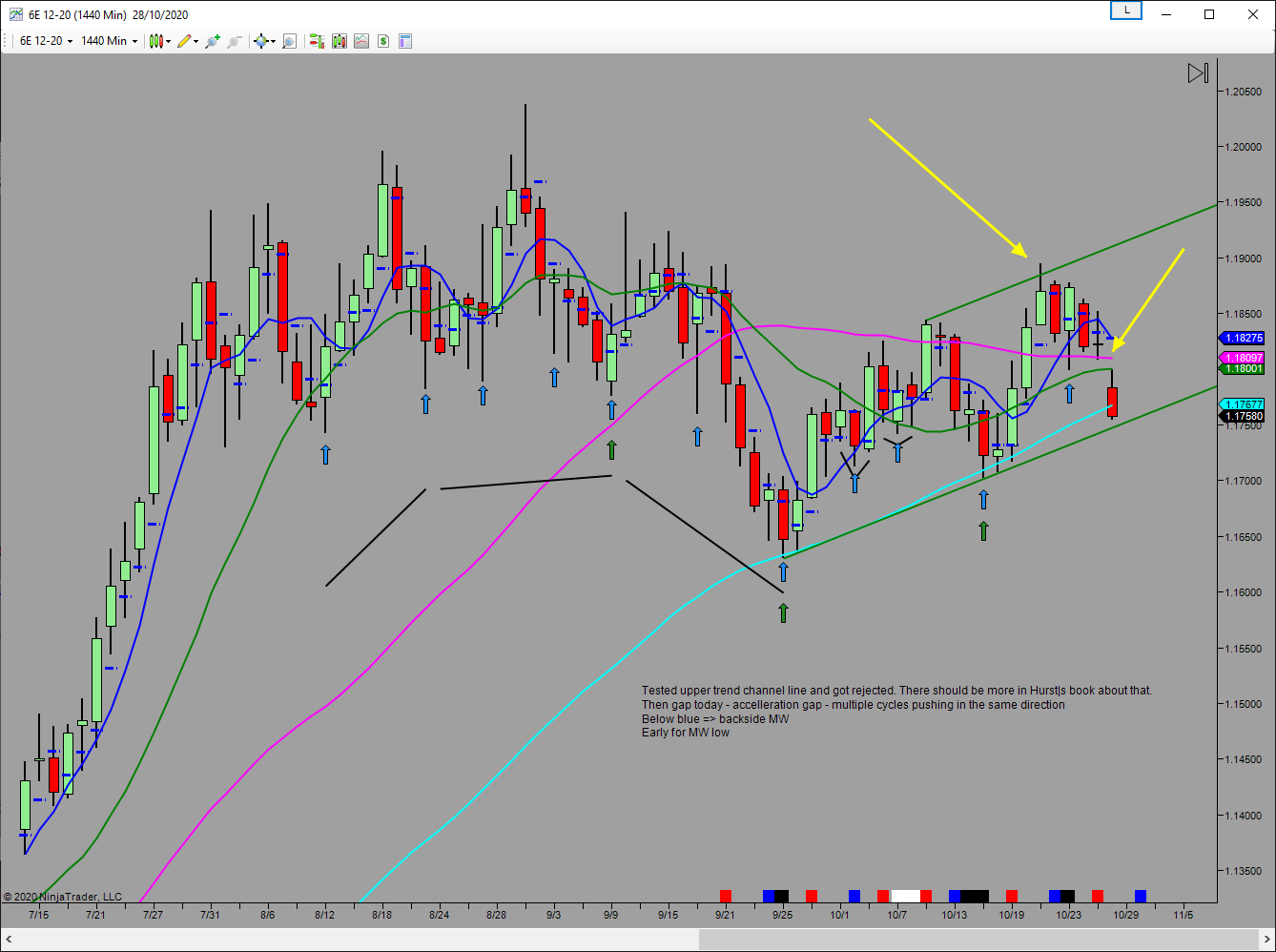Open the chart Properties icon
Viewport: 1276px width, 952px height.
(405, 41)
